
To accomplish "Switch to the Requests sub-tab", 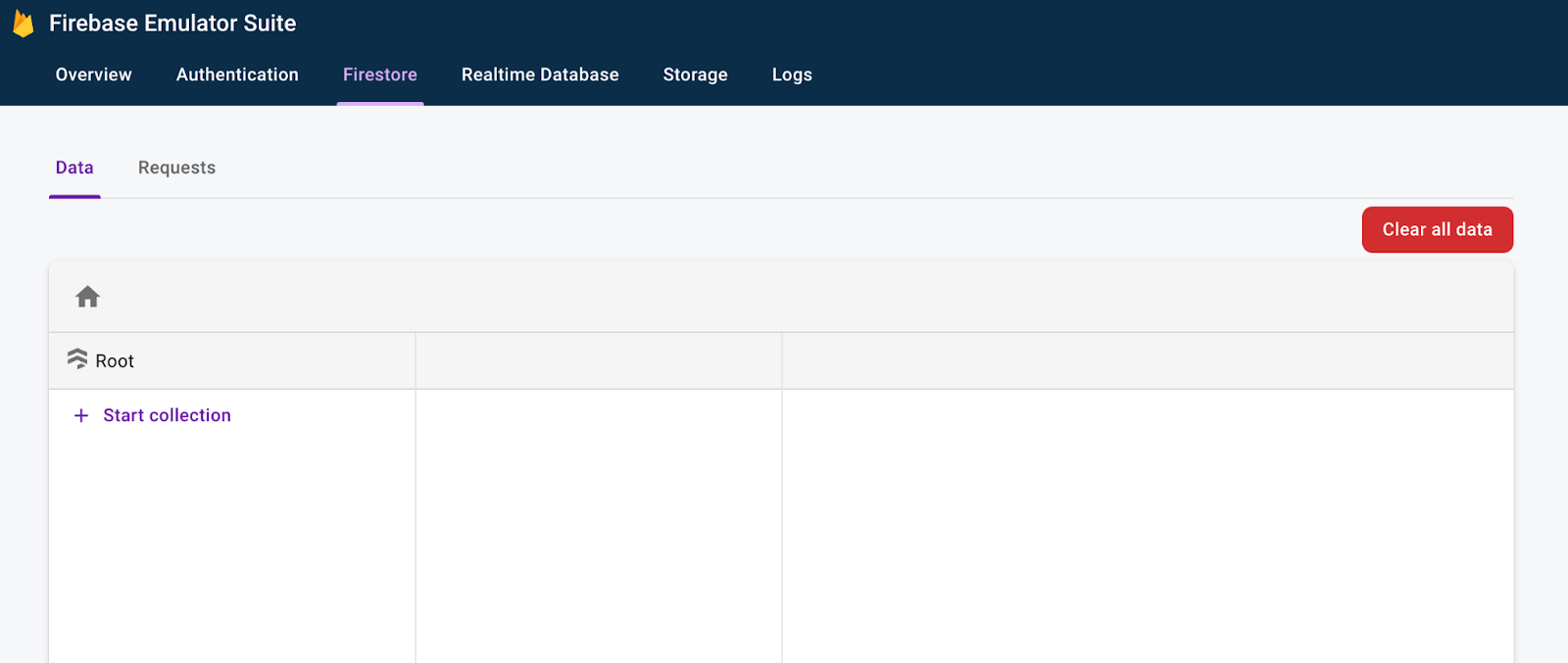I will click(x=176, y=167).
